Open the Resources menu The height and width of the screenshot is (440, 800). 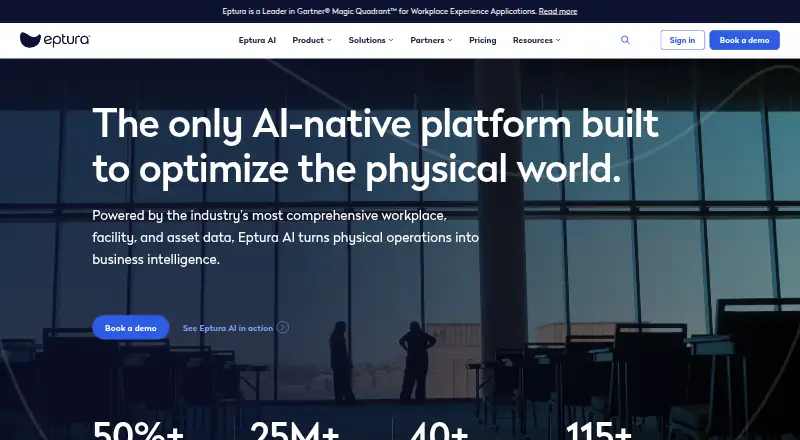[x=533, y=40]
